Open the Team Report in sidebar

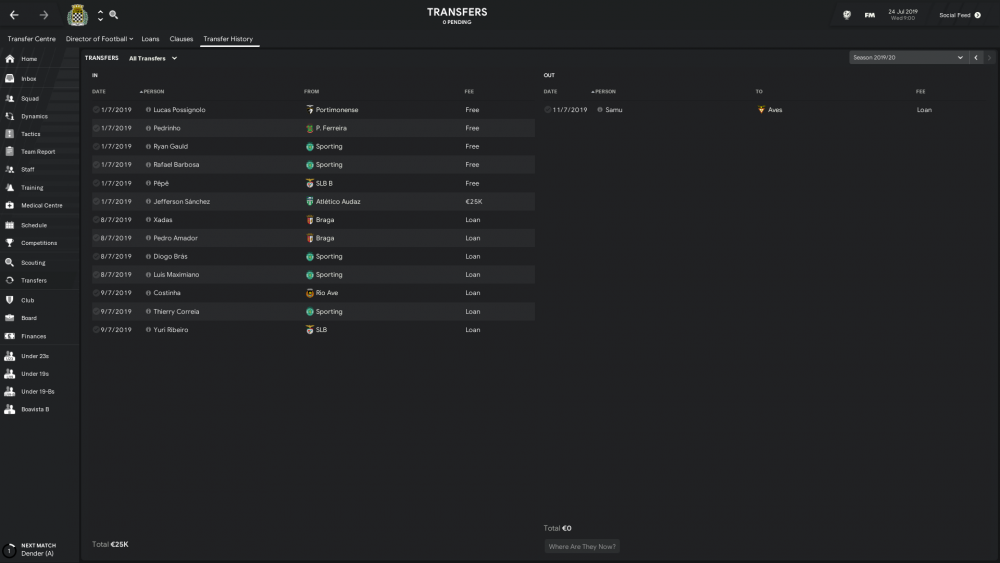pyautogui.click(x=40, y=152)
